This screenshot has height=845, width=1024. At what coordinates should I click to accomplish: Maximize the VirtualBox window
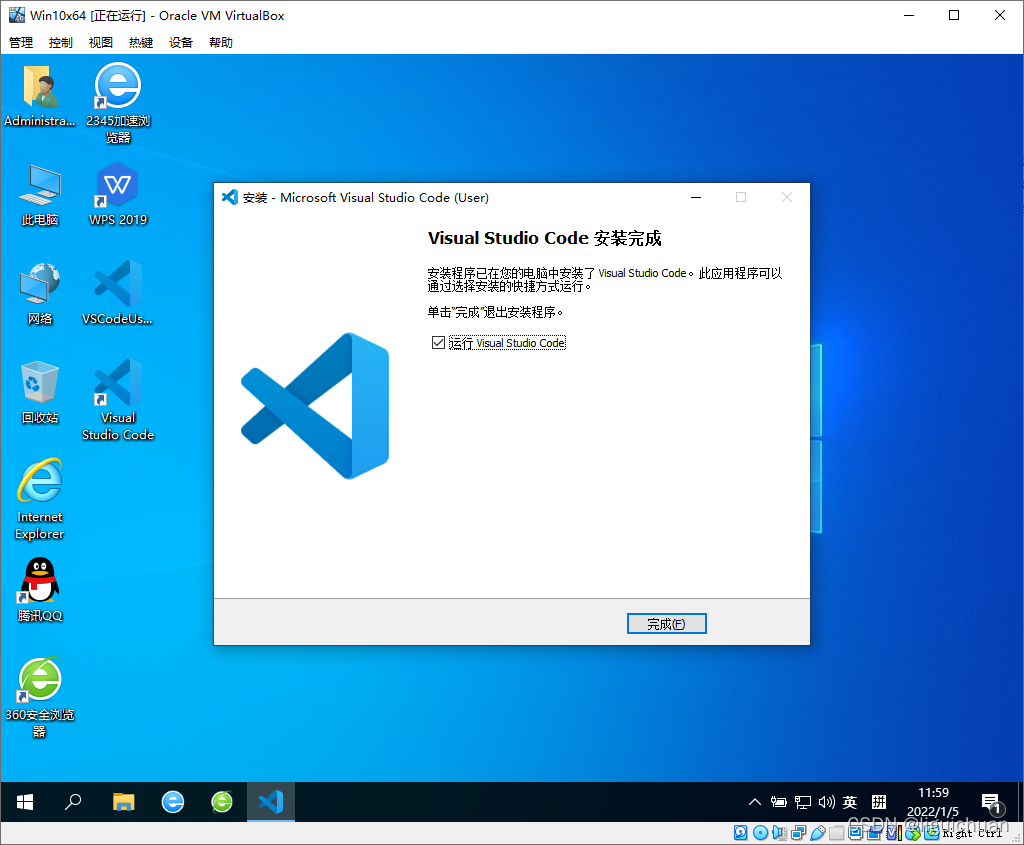tap(954, 16)
